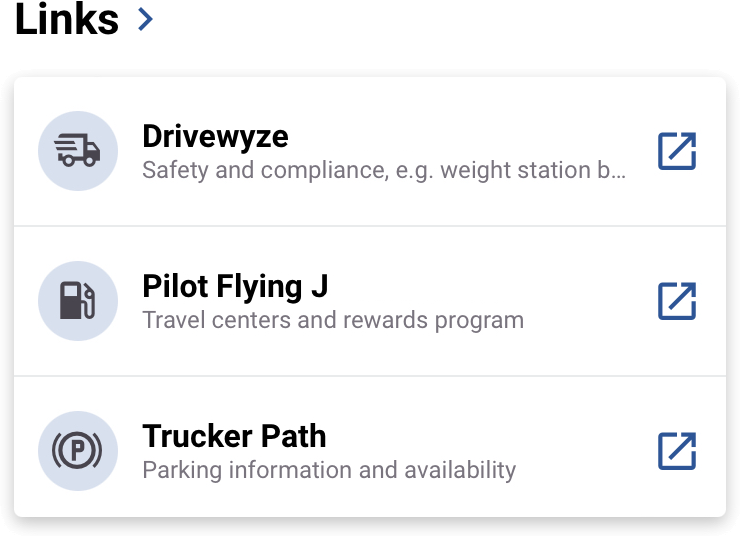Open the Trucker Path external link icon
Viewport: 740px width, 536px height.
pos(676,451)
